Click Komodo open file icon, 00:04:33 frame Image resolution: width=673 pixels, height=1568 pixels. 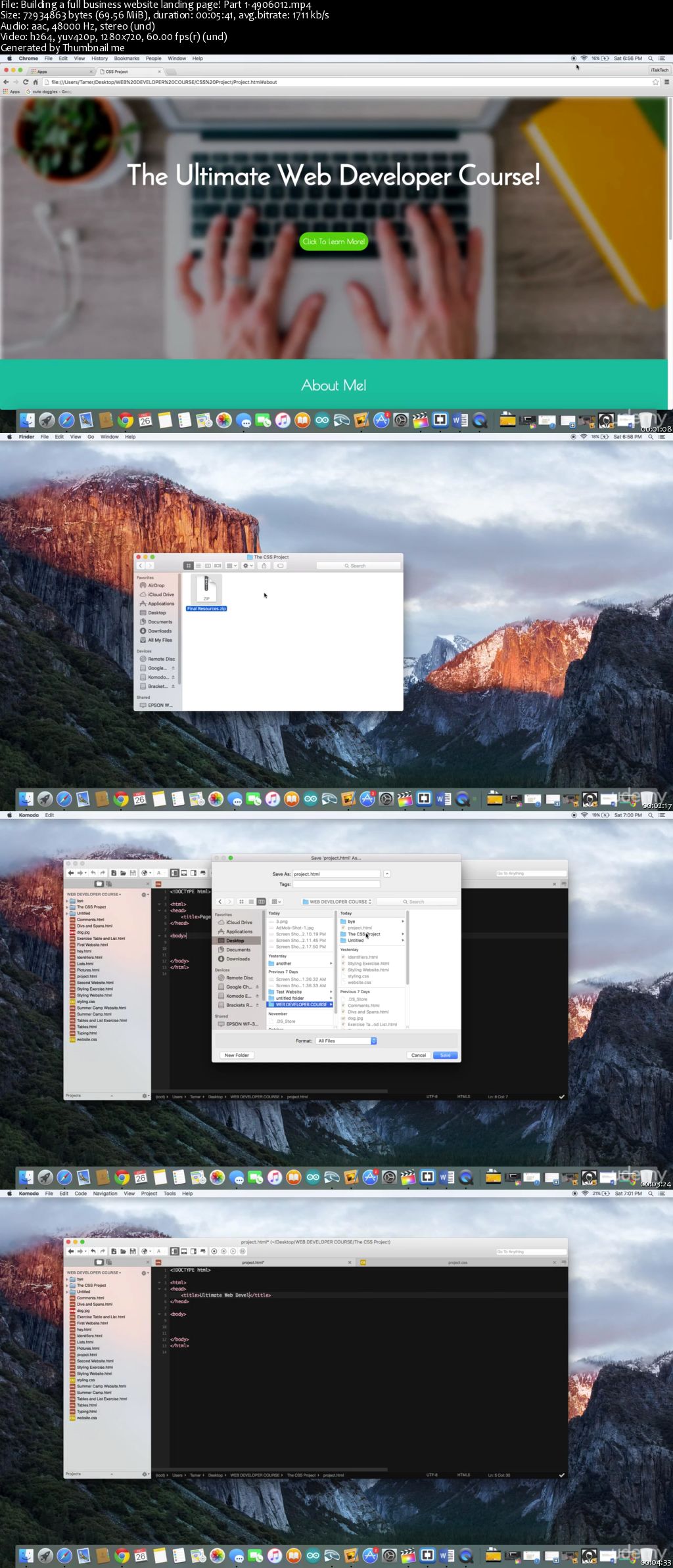tap(123, 1251)
